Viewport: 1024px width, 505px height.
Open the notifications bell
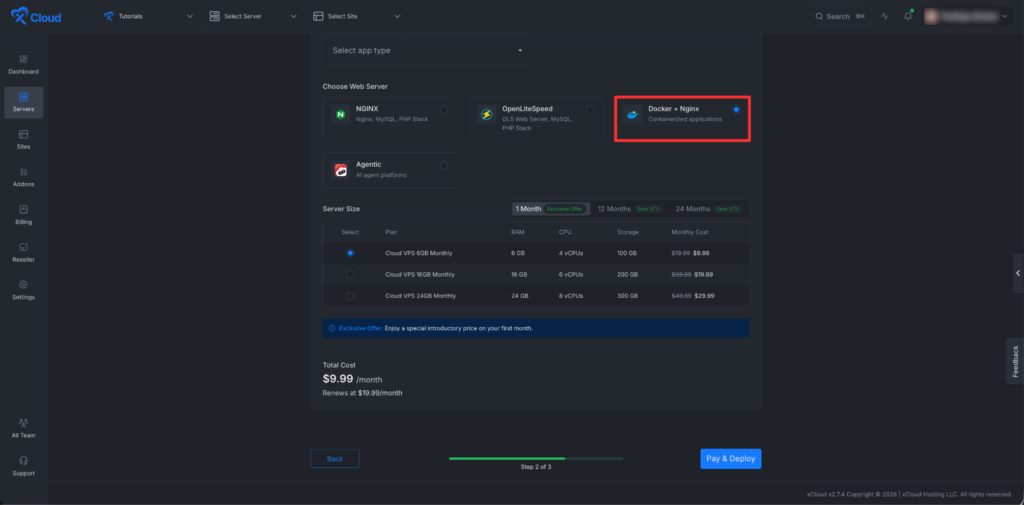click(x=908, y=16)
